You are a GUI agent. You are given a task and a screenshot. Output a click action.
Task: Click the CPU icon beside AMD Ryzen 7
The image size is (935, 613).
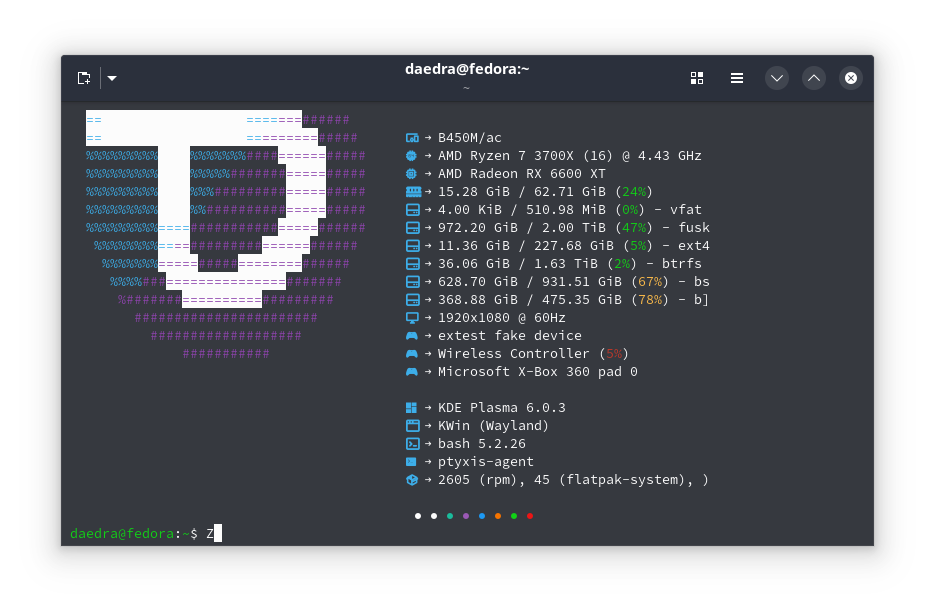pyautogui.click(x=412, y=156)
